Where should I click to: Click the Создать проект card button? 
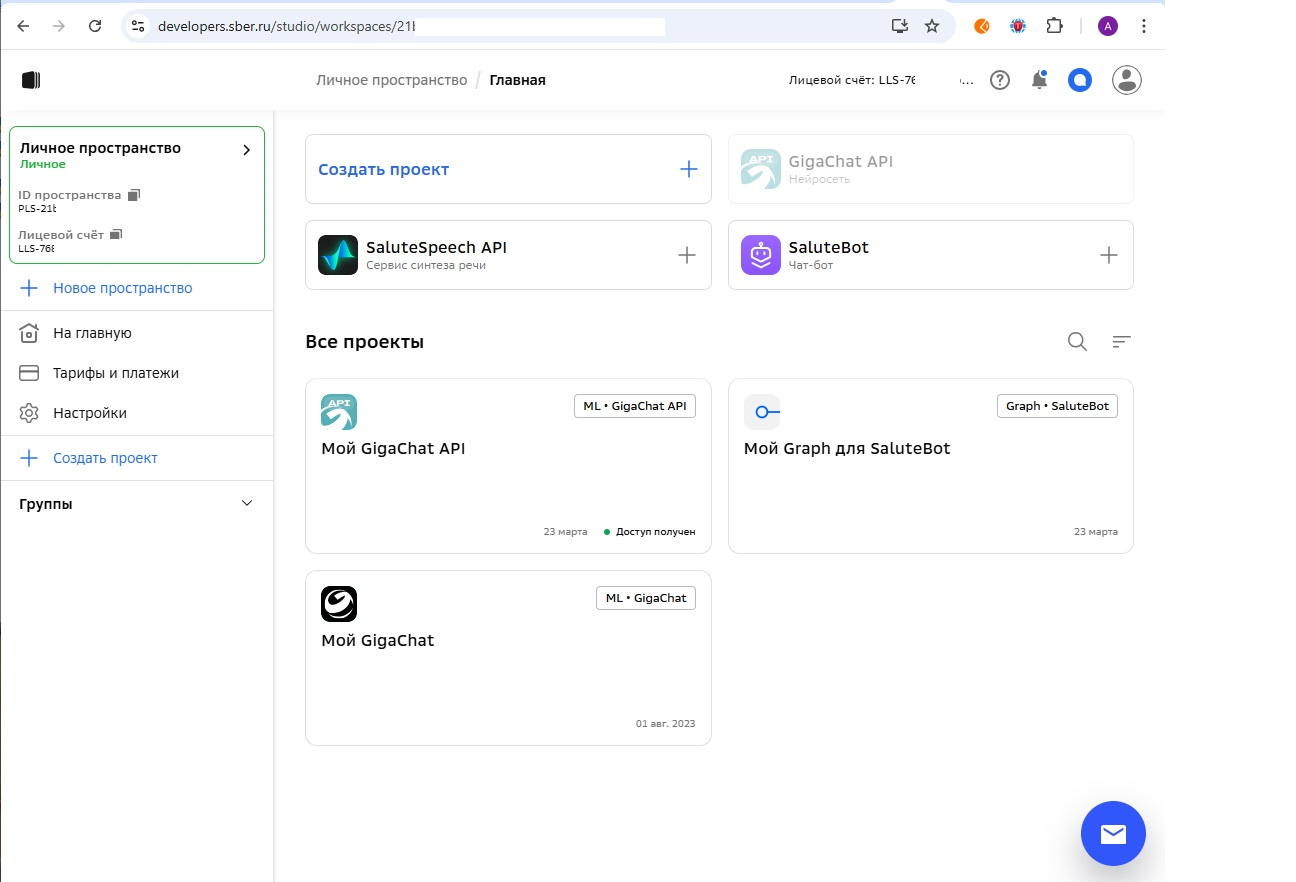click(508, 169)
